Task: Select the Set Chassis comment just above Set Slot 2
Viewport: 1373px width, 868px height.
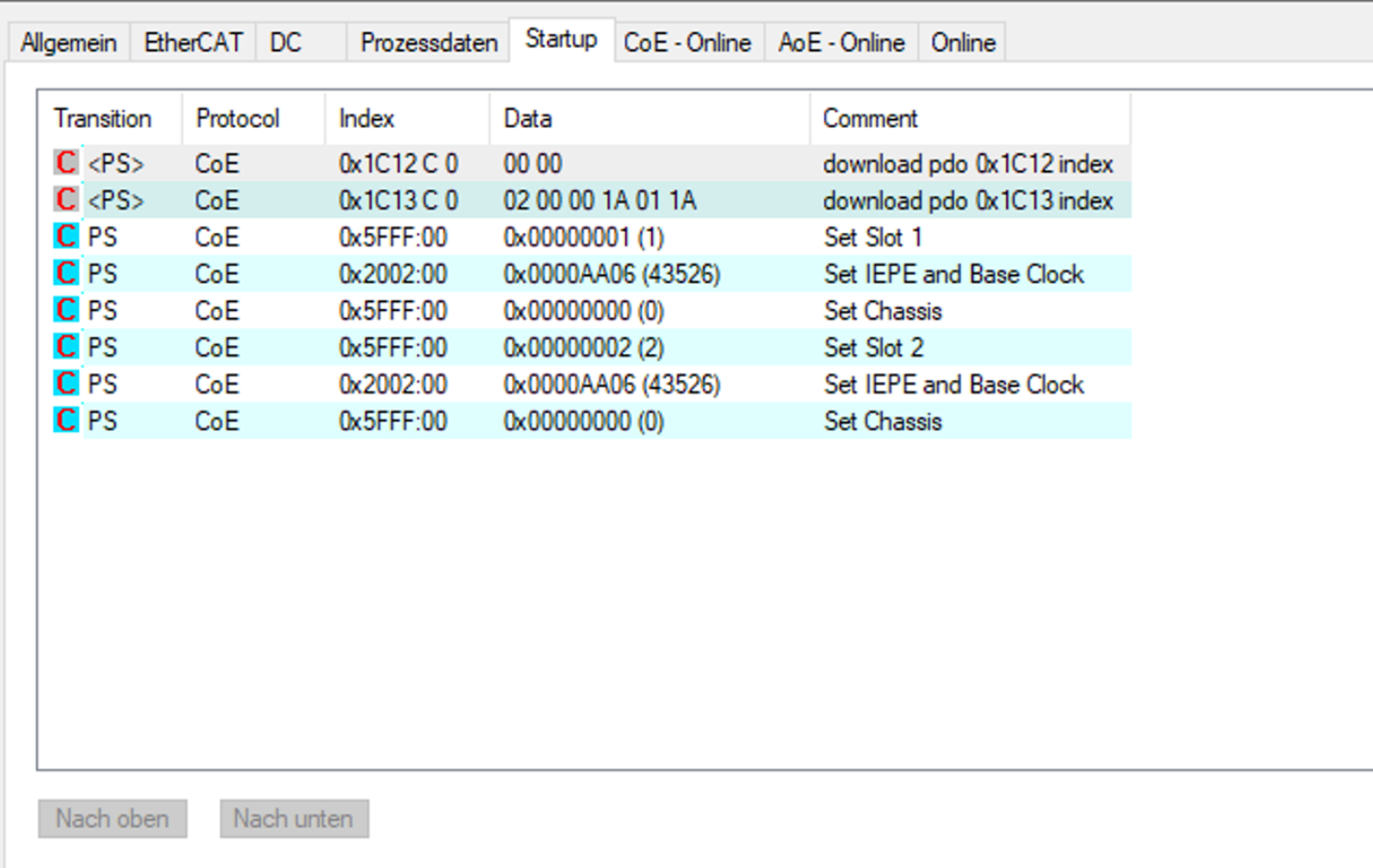Action: tap(883, 311)
